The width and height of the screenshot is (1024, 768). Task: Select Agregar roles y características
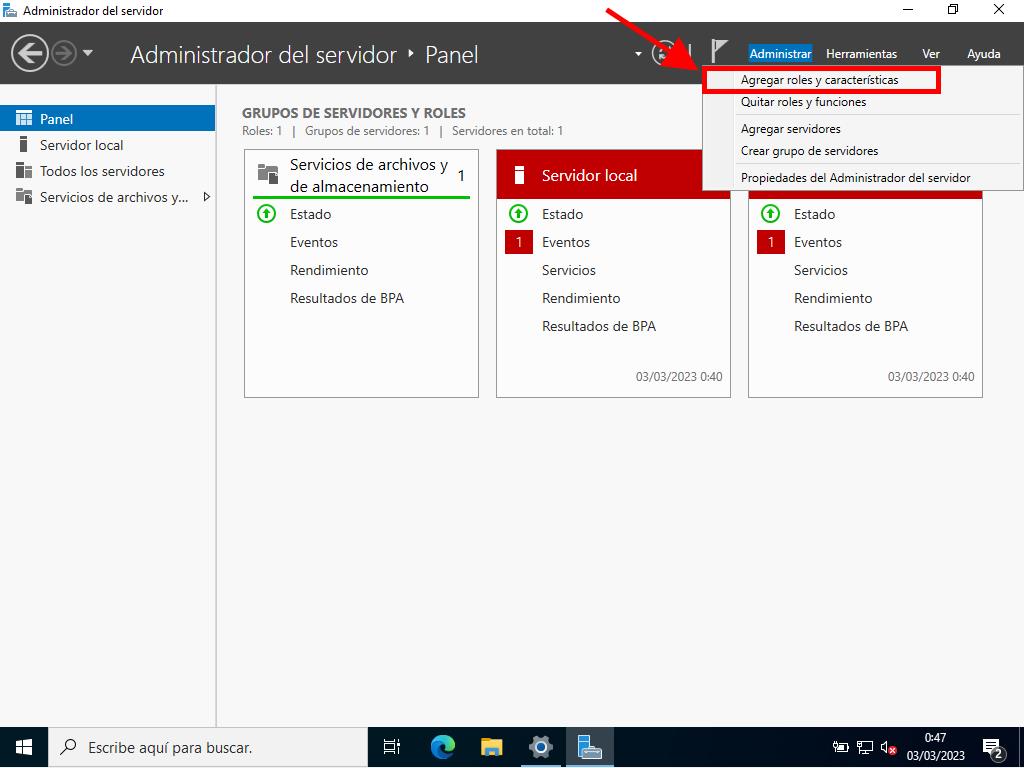(819, 80)
